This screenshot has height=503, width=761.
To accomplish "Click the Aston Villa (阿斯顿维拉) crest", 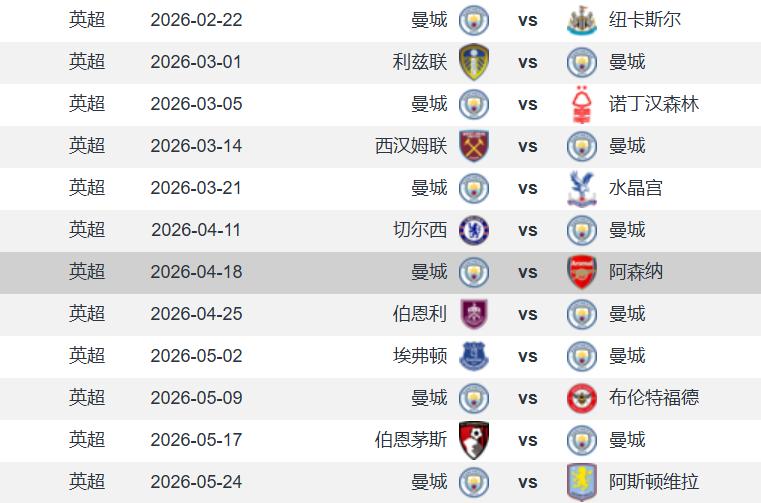I will (x=581, y=481).
